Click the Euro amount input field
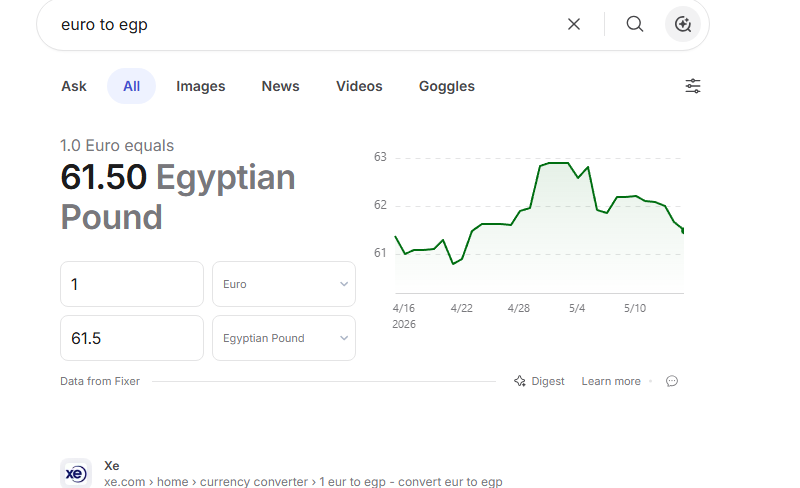Screen dimensions: 800x488 [x=132, y=284]
